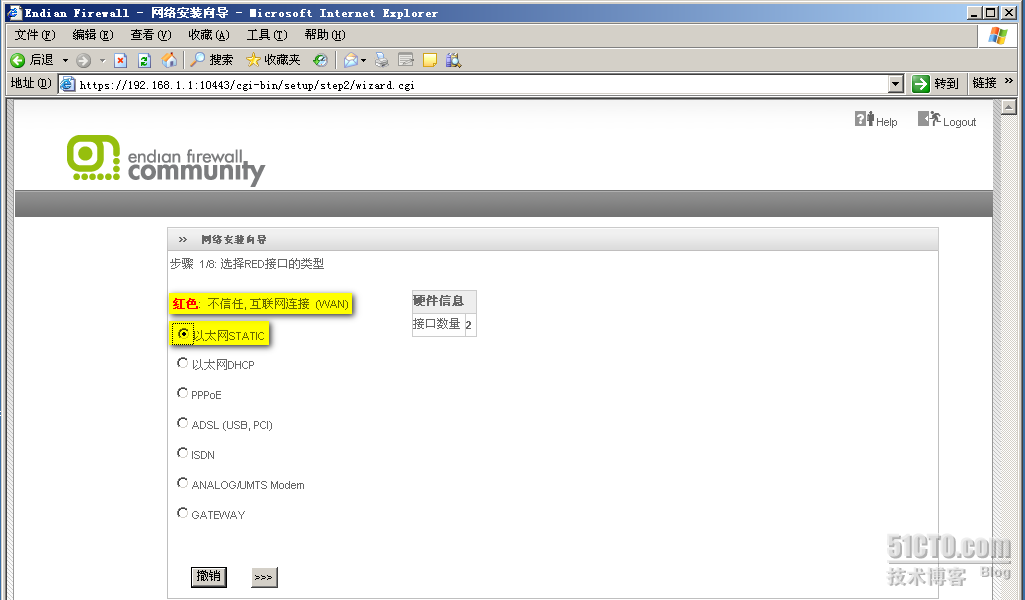Open the Back button history dropdown
Viewport: 1025px width, 600px height.
pos(65,60)
